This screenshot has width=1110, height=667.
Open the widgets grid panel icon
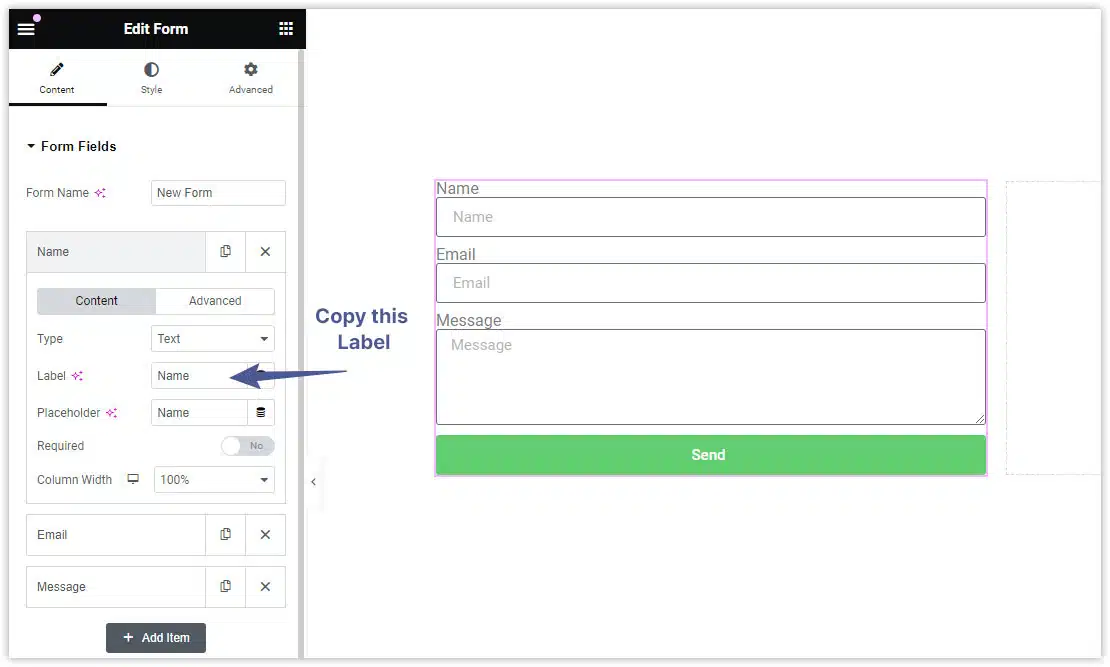click(286, 29)
